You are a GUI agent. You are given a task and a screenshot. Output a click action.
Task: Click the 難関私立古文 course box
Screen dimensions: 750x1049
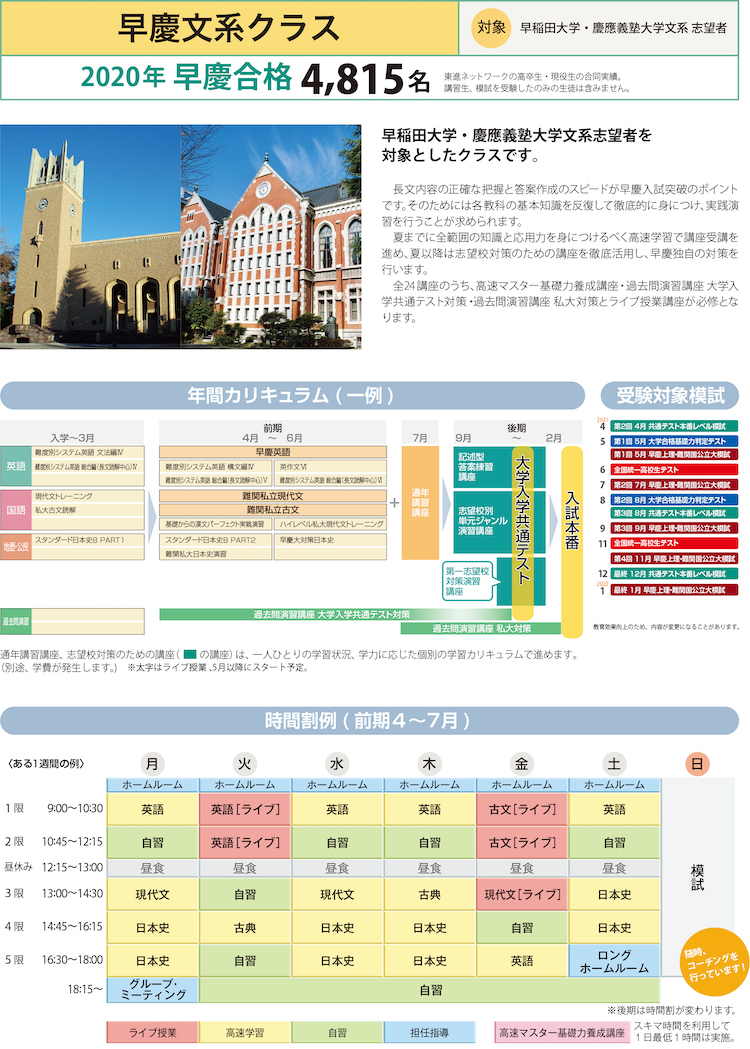pos(273,510)
